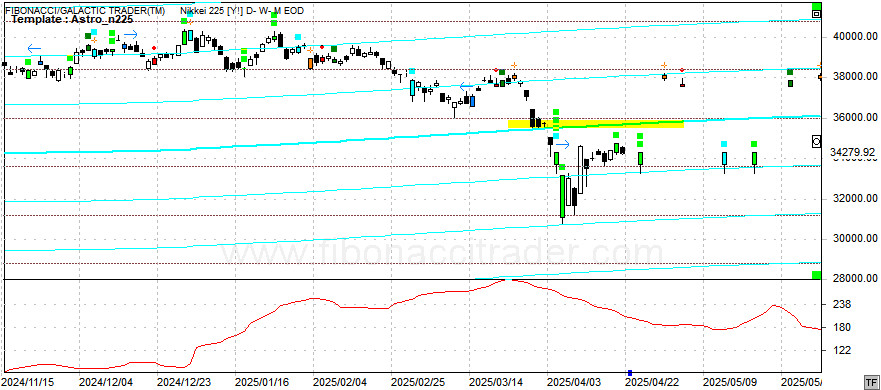
Task: Click the 2025/02/25 date label
Action: tap(418, 382)
